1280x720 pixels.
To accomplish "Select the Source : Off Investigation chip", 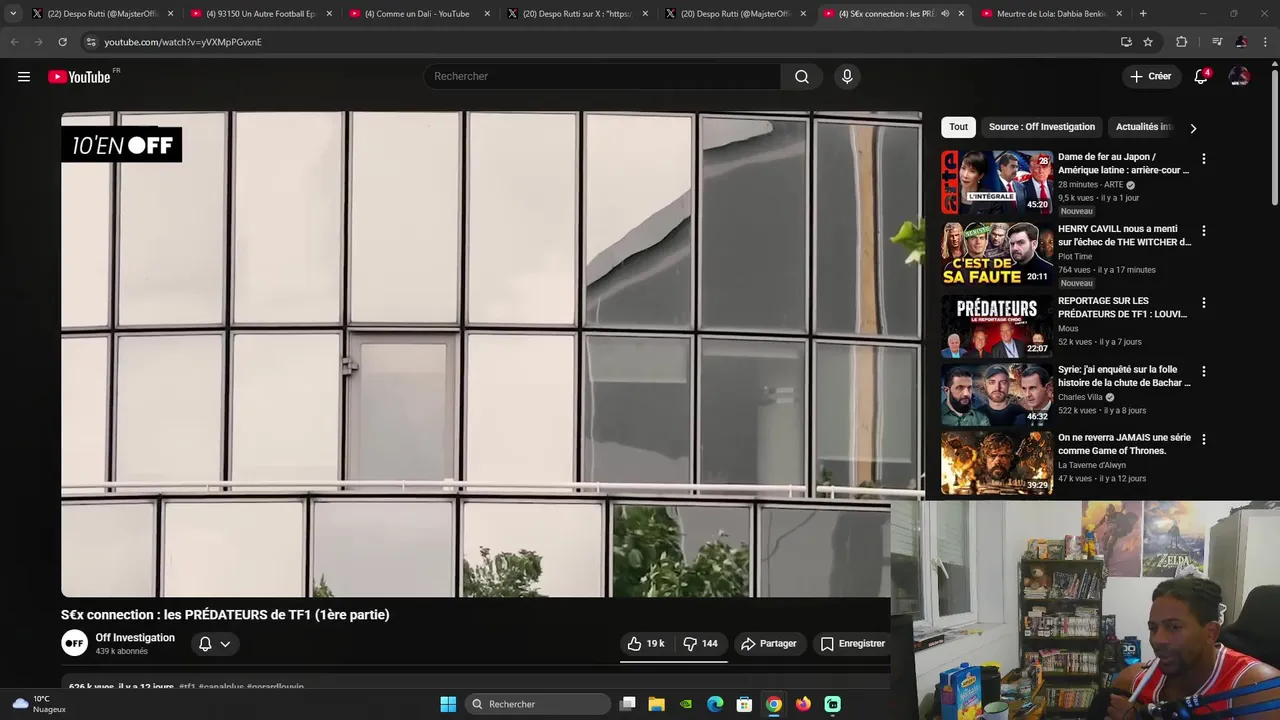I will point(1042,127).
